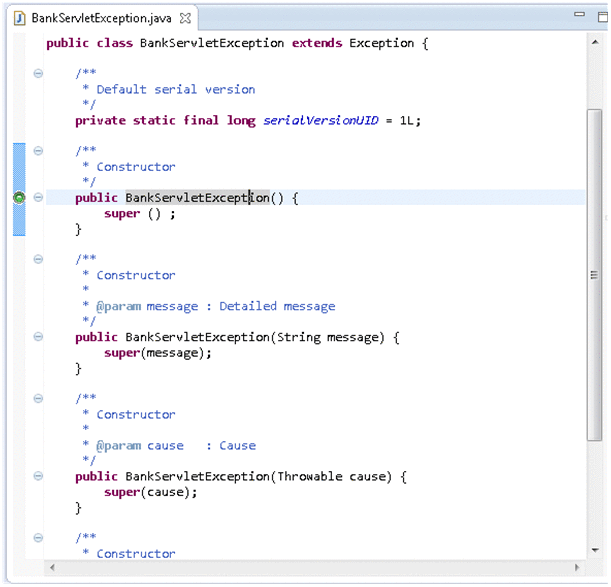Click the serialVersionUID field name
611x587 pixels.
(x=321, y=120)
